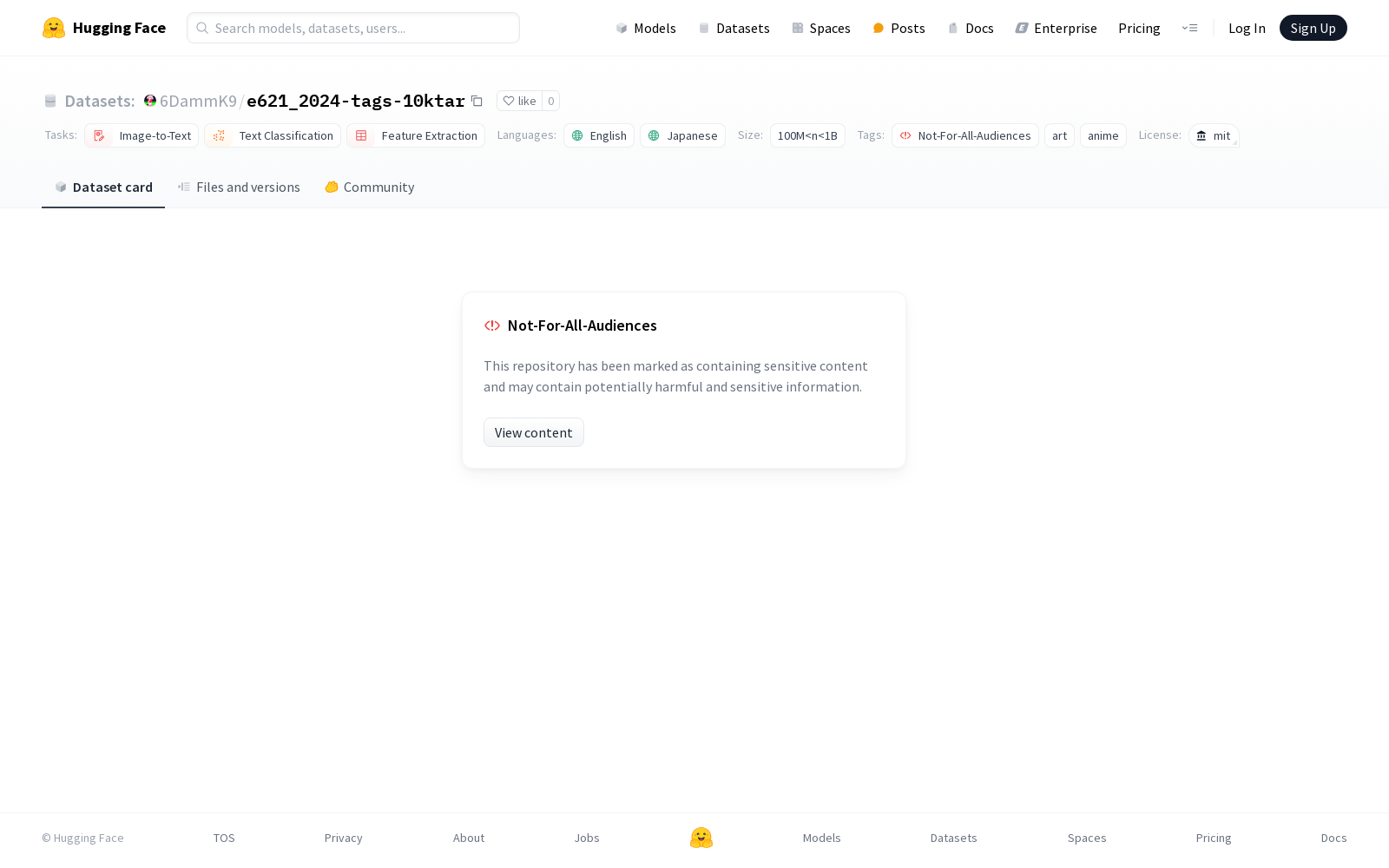The height and width of the screenshot is (868, 1389).
Task: Click the heart like button
Action: [519, 101]
